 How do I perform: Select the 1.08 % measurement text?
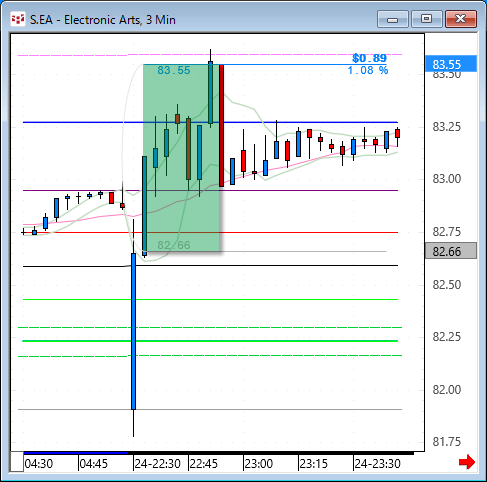point(368,70)
